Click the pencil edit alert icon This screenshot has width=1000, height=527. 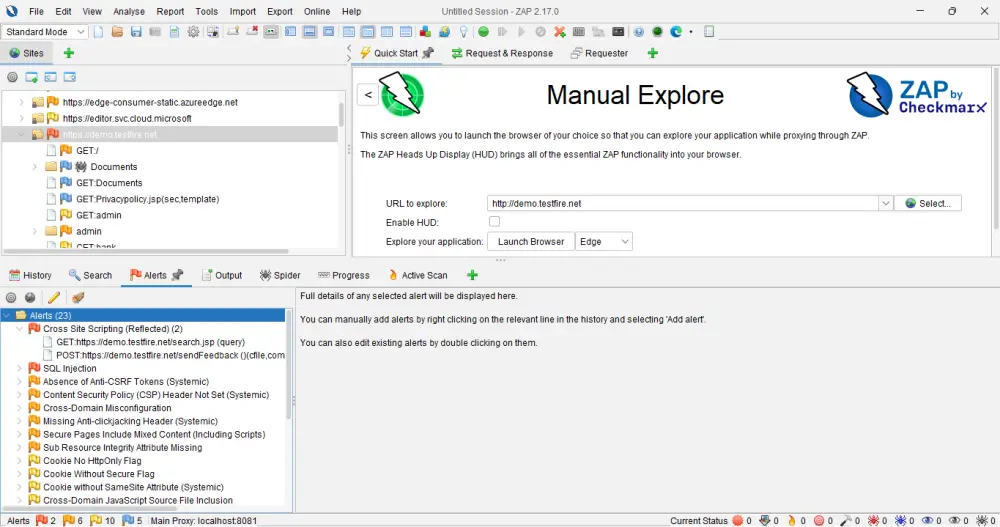click(x=54, y=297)
